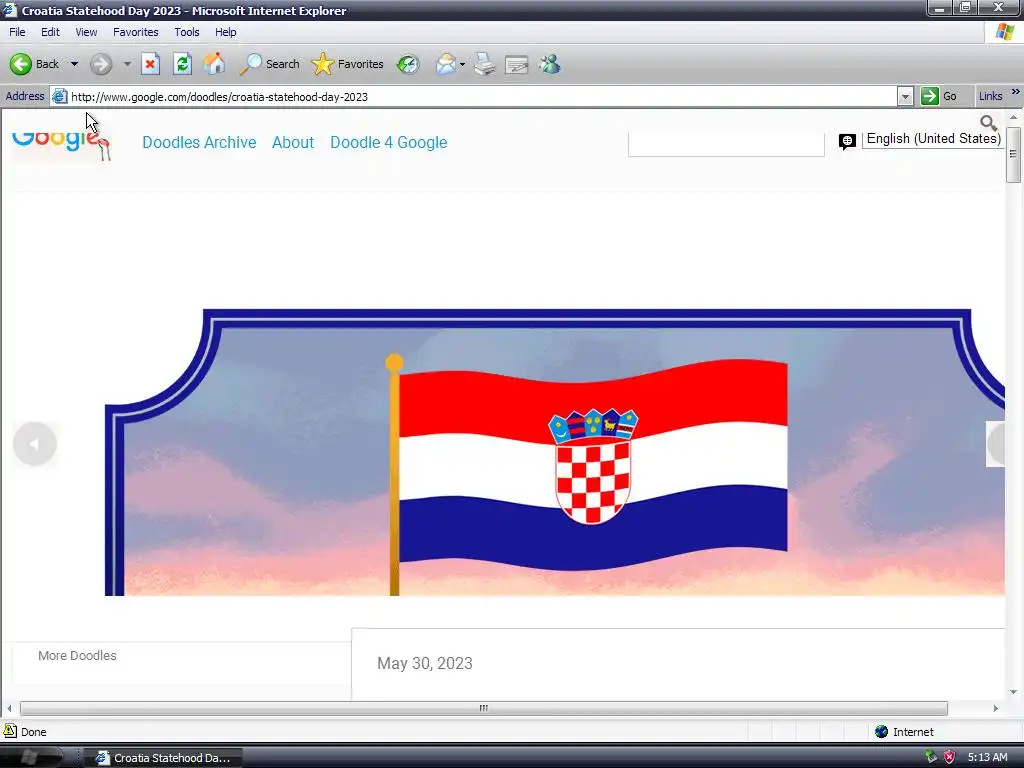Open the Doodles Archive link

tap(199, 142)
